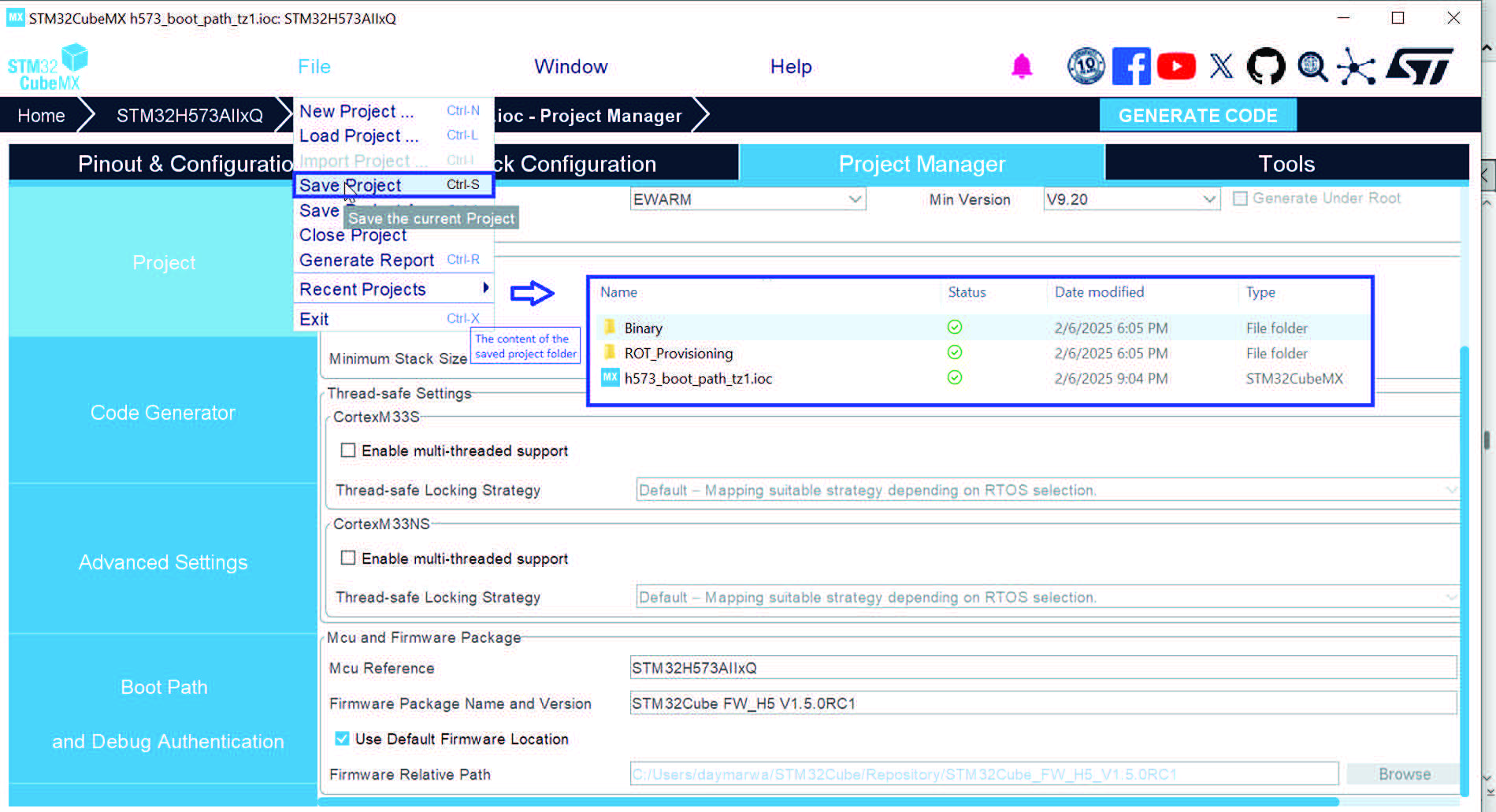
Task: Click the Binary folder icon
Action: pyautogui.click(x=610, y=327)
